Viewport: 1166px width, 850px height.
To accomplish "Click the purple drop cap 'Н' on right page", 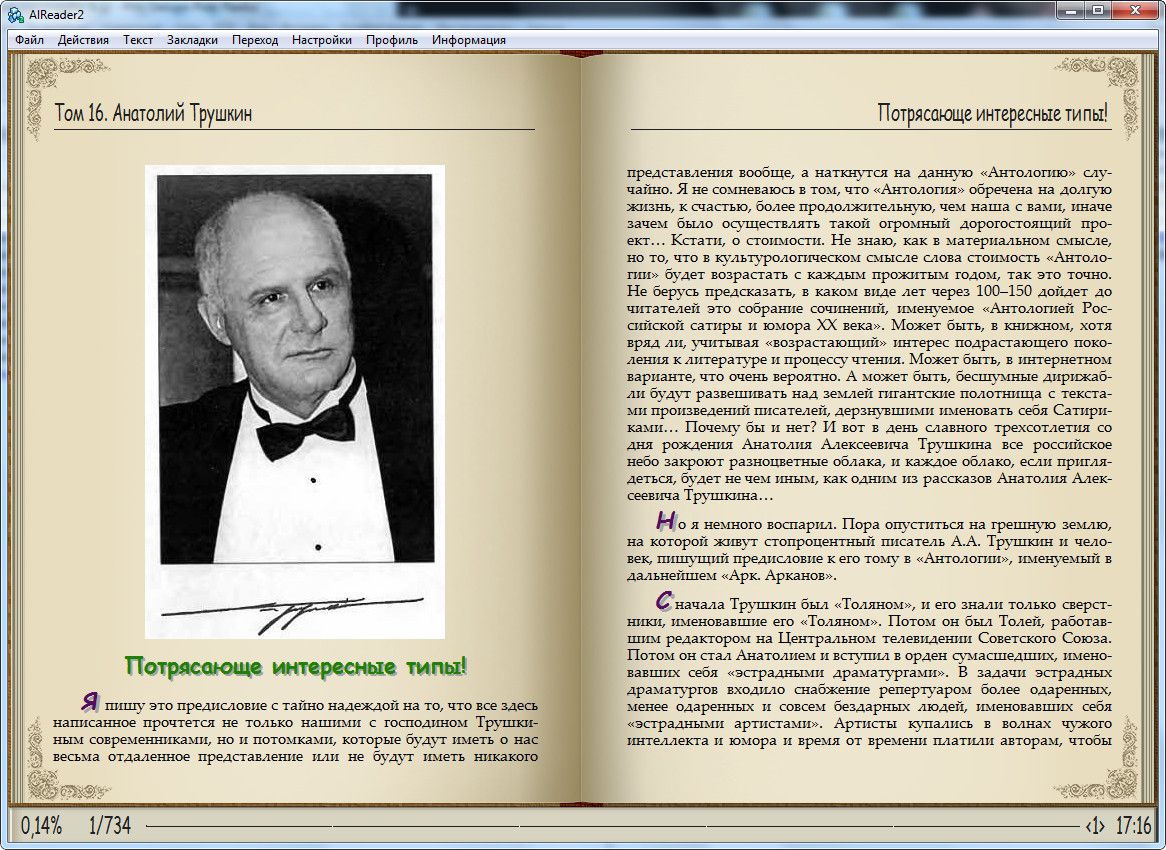I will click(666, 521).
